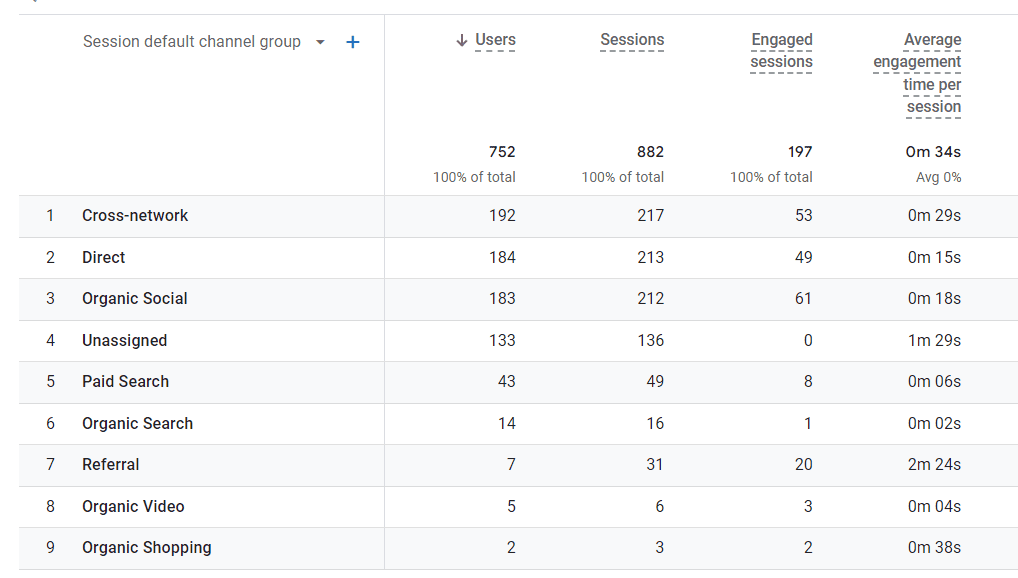This screenshot has height=578, width=1018.
Task: Click the Organic Video row
Action: click(x=133, y=507)
